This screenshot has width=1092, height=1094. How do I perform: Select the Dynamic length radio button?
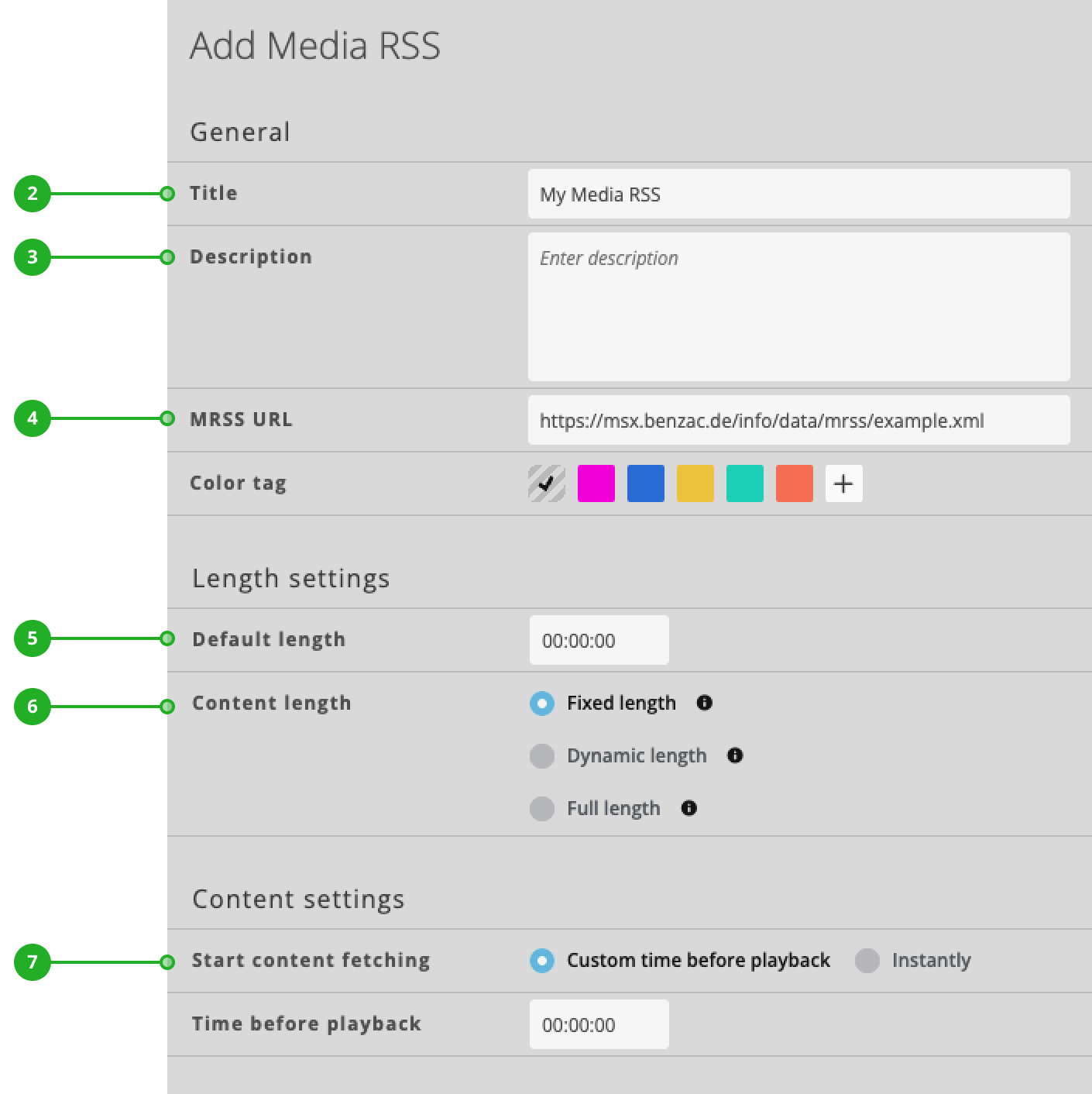point(543,756)
